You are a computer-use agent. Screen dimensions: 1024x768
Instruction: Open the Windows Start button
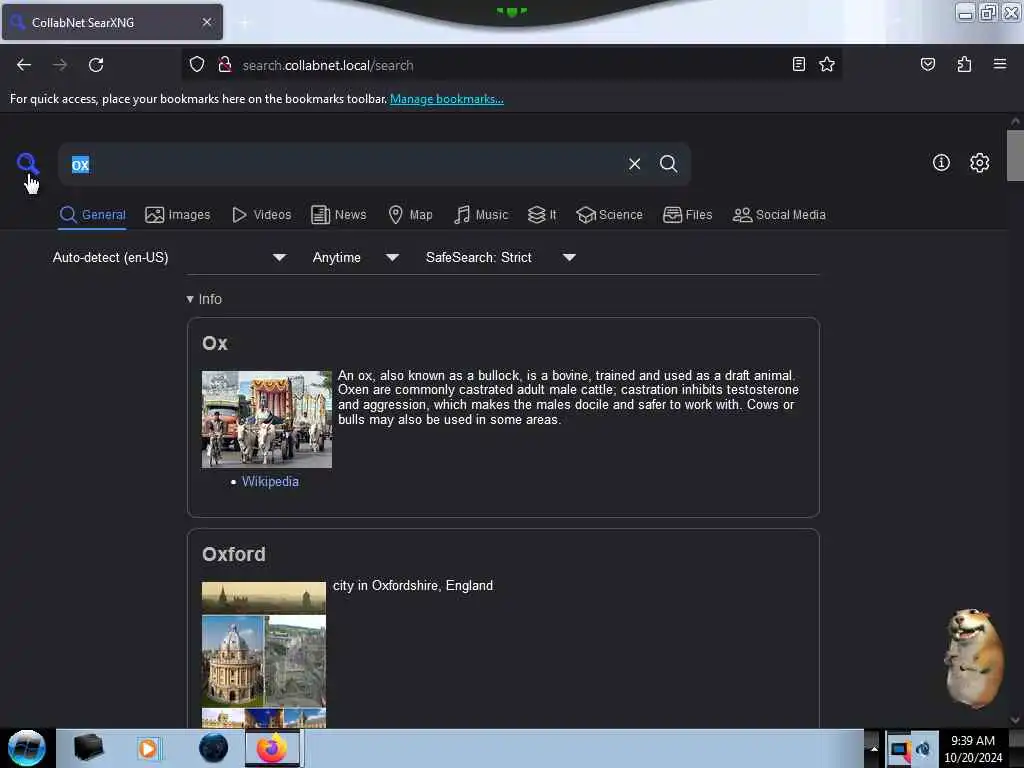27,748
